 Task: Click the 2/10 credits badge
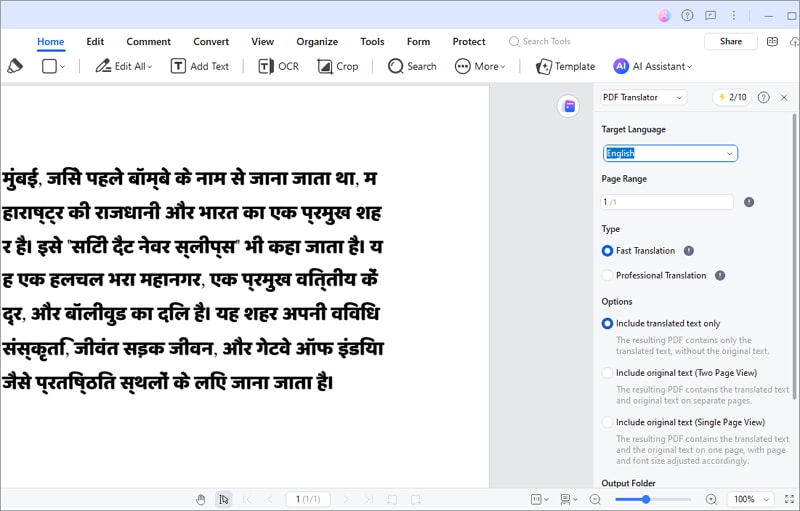pyautogui.click(x=732, y=97)
